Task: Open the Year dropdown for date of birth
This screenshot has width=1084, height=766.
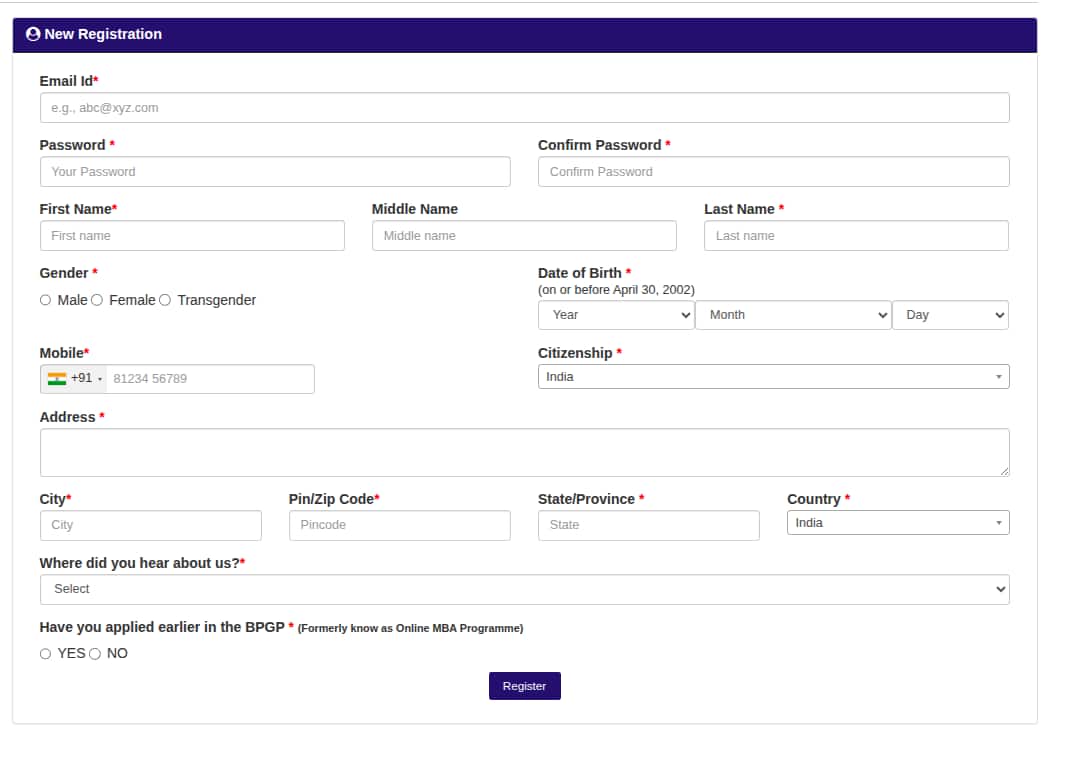Action: point(616,315)
